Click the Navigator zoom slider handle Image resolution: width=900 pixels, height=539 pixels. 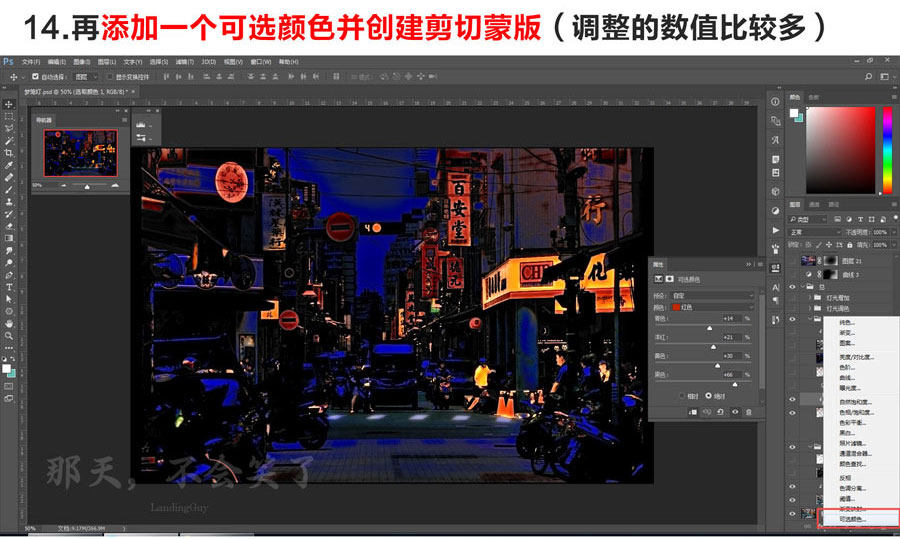pyautogui.click(x=87, y=187)
